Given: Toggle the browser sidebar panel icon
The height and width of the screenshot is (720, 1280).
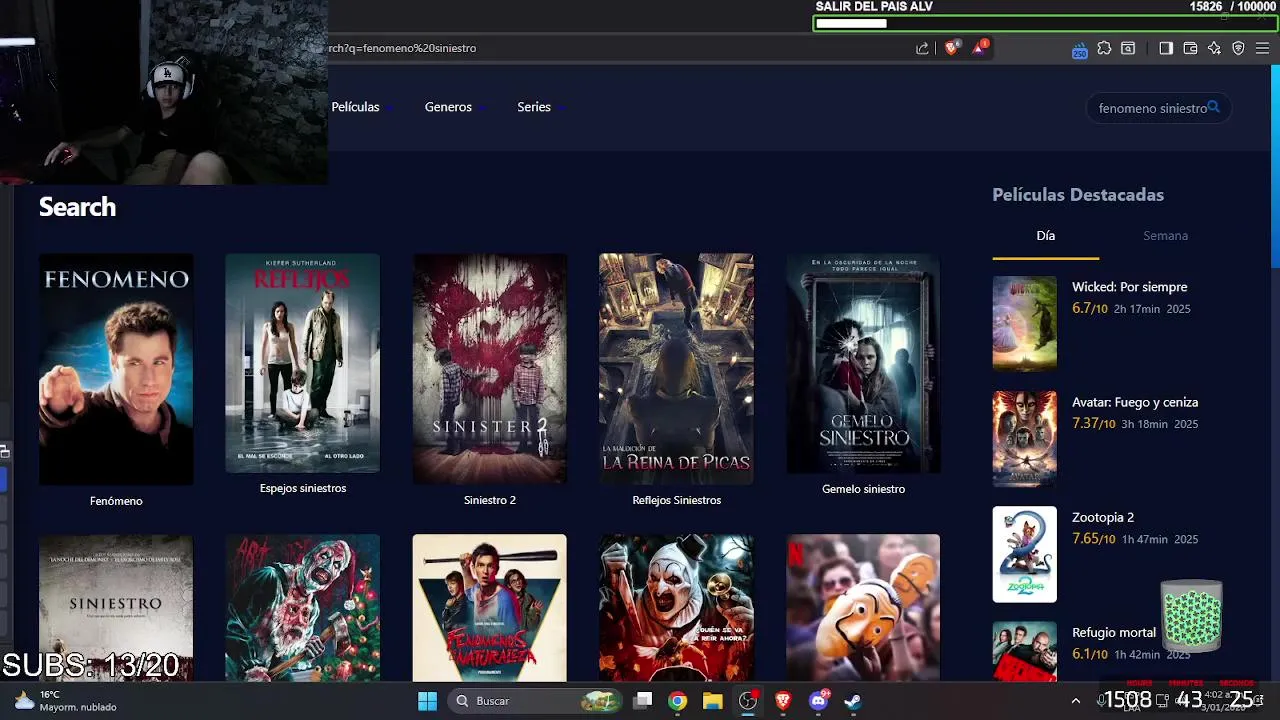Looking at the screenshot, I should (x=1166, y=48).
